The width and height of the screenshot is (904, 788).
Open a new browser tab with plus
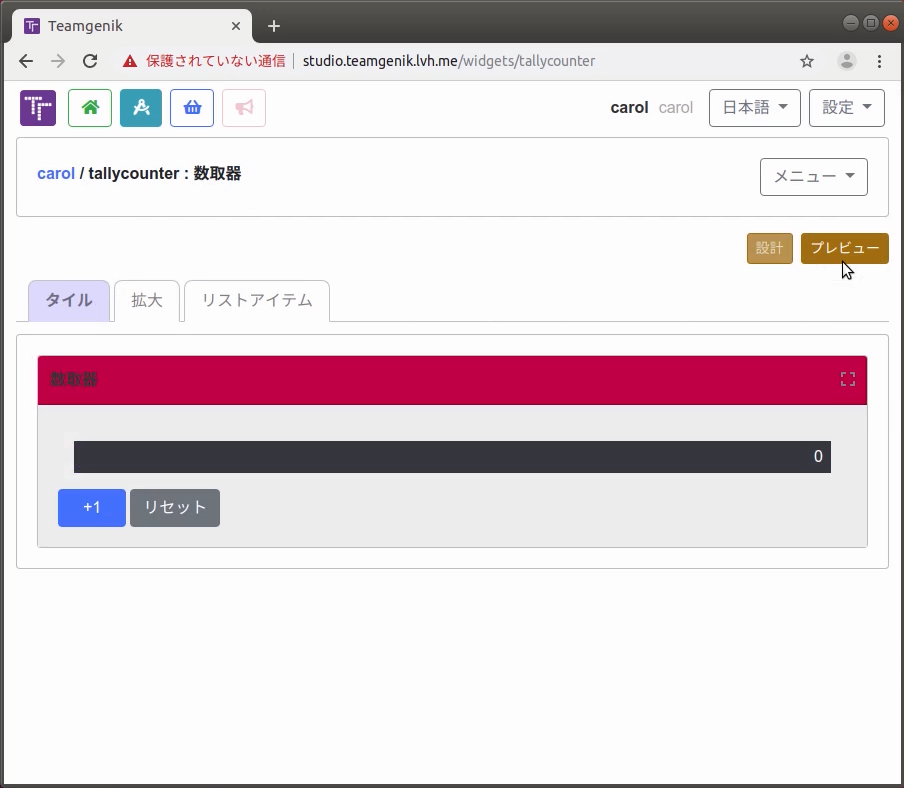click(274, 26)
